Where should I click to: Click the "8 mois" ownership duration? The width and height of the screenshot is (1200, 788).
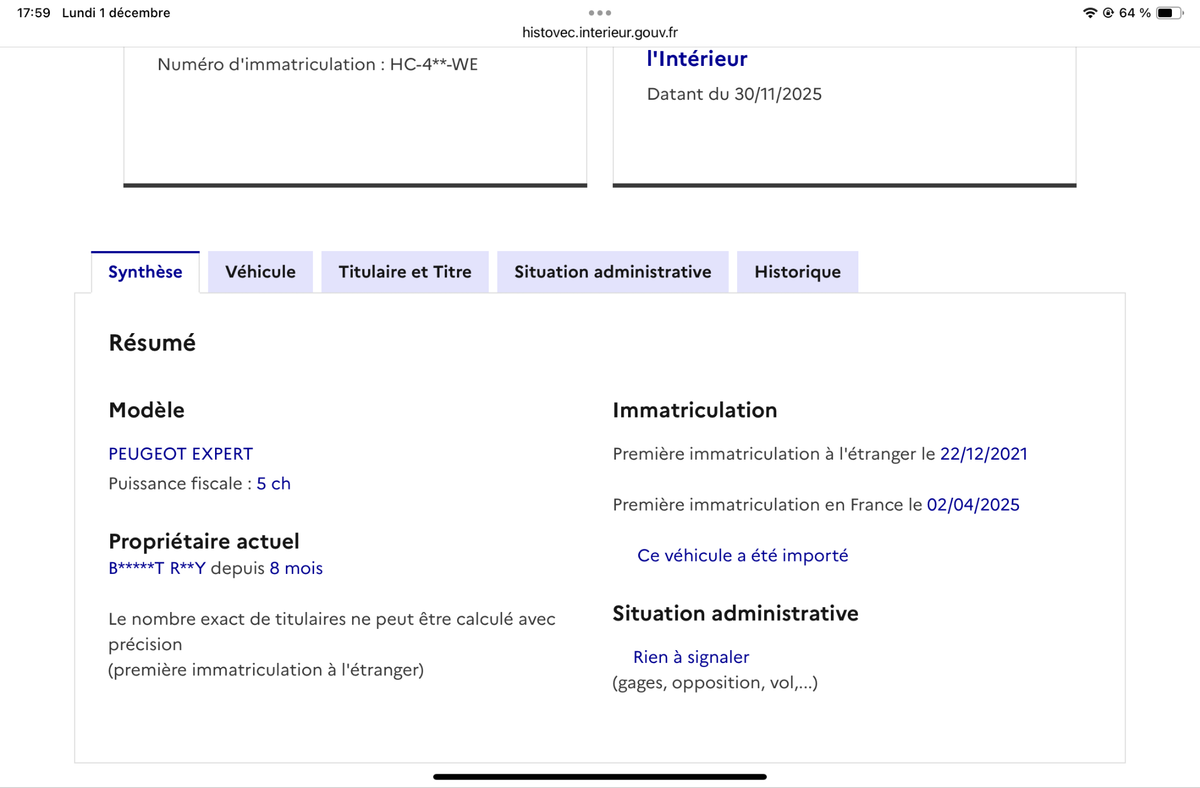pyautogui.click(x=296, y=569)
